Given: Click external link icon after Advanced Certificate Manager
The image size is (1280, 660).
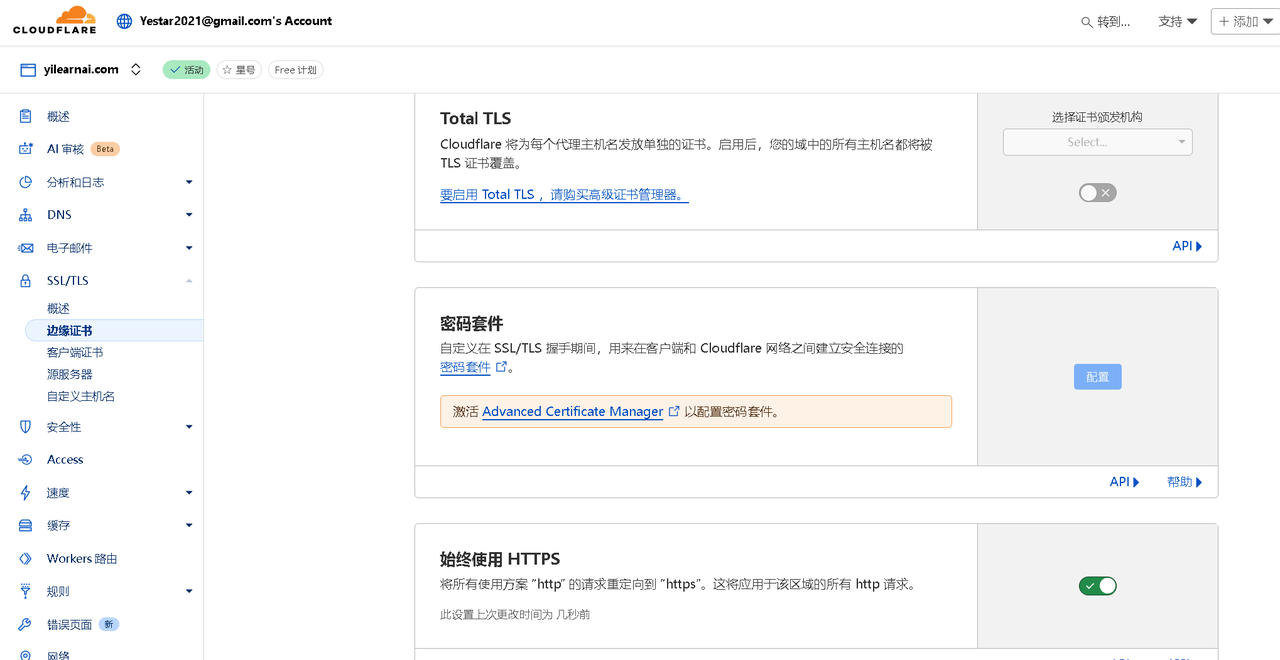Looking at the screenshot, I should (x=674, y=411).
